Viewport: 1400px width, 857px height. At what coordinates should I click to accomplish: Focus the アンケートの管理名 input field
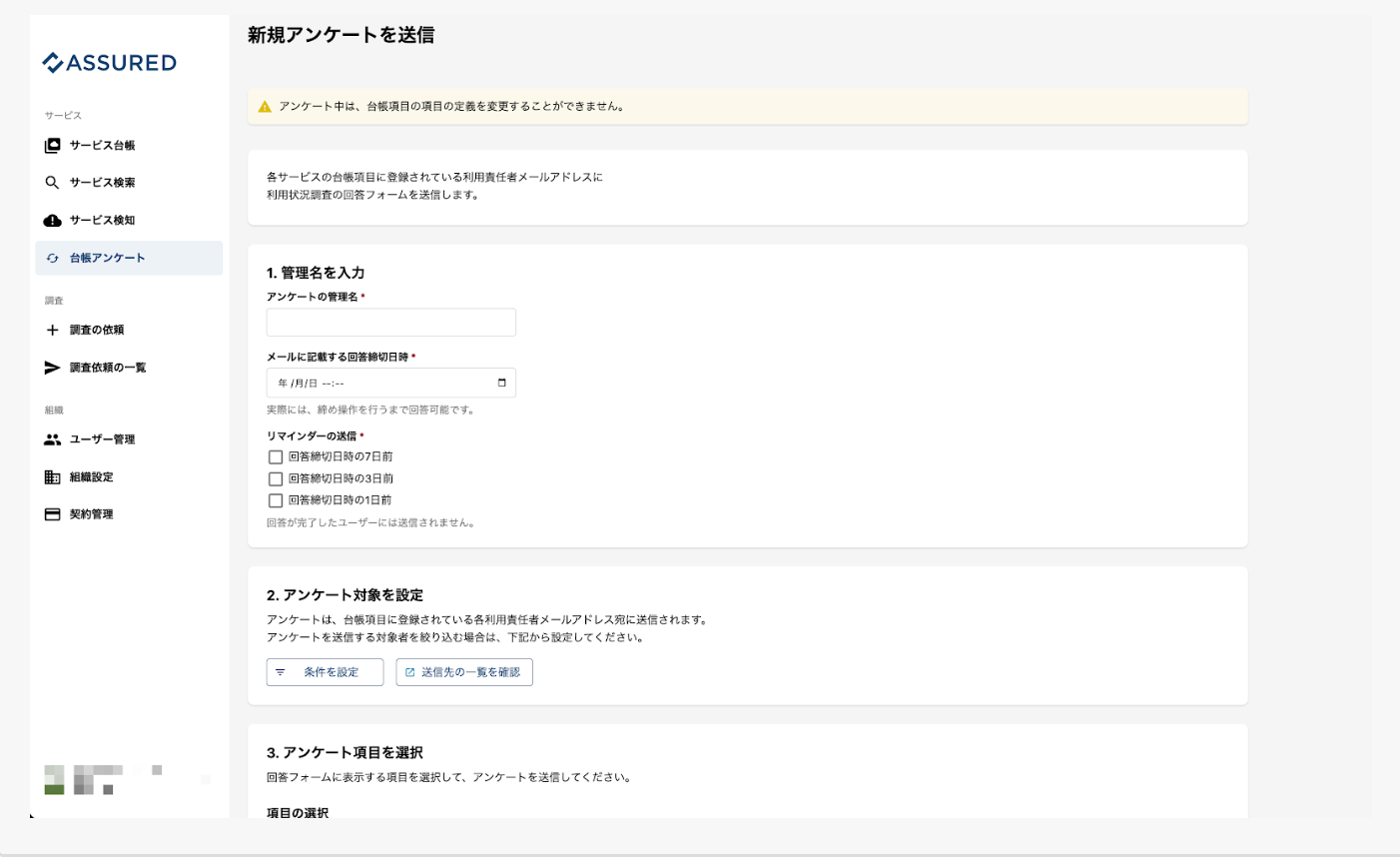pyautogui.click(x=391, y=323)
